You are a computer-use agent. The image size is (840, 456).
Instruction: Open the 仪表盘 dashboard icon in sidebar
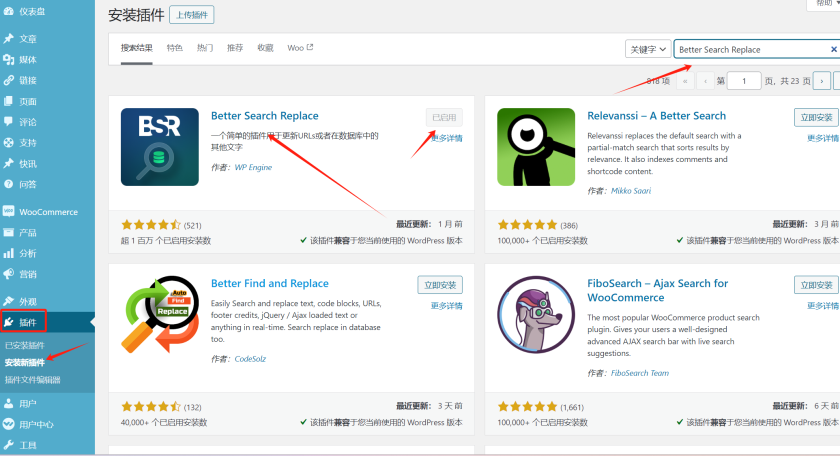[9, 11]
